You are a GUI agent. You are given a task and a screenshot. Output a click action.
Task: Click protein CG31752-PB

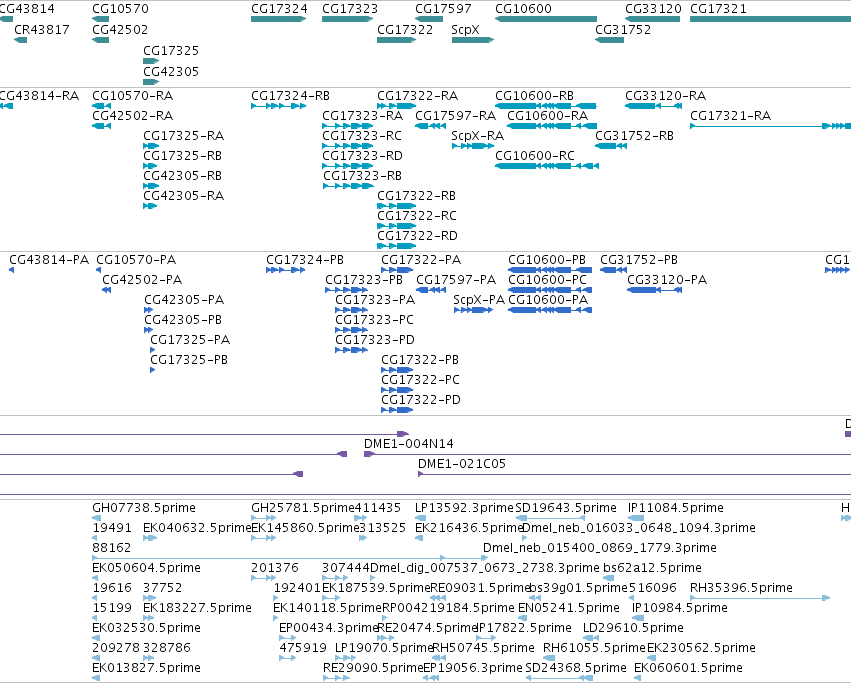(639, 260)
